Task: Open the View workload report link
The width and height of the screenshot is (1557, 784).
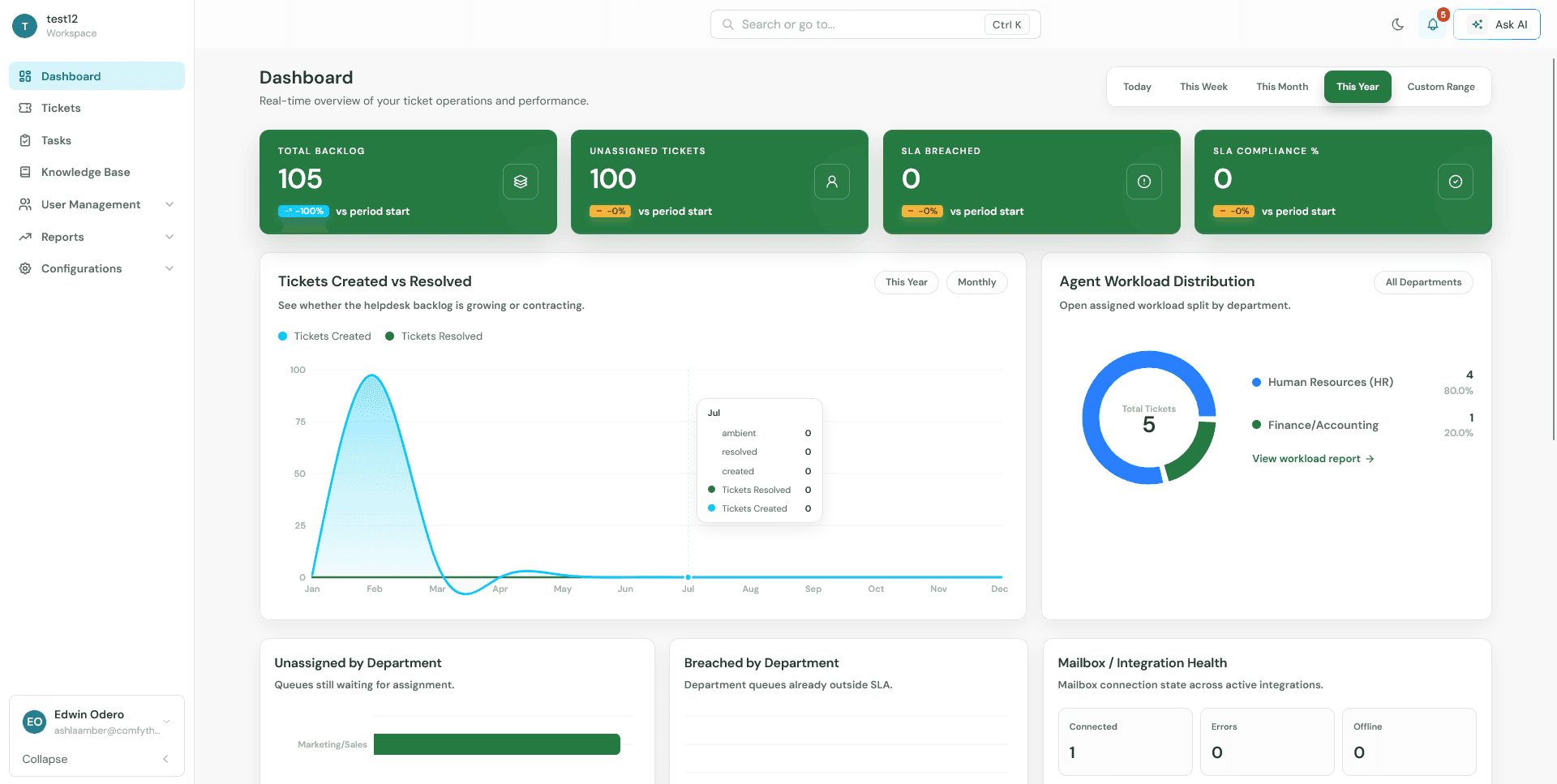Action: click(1313, 459)
